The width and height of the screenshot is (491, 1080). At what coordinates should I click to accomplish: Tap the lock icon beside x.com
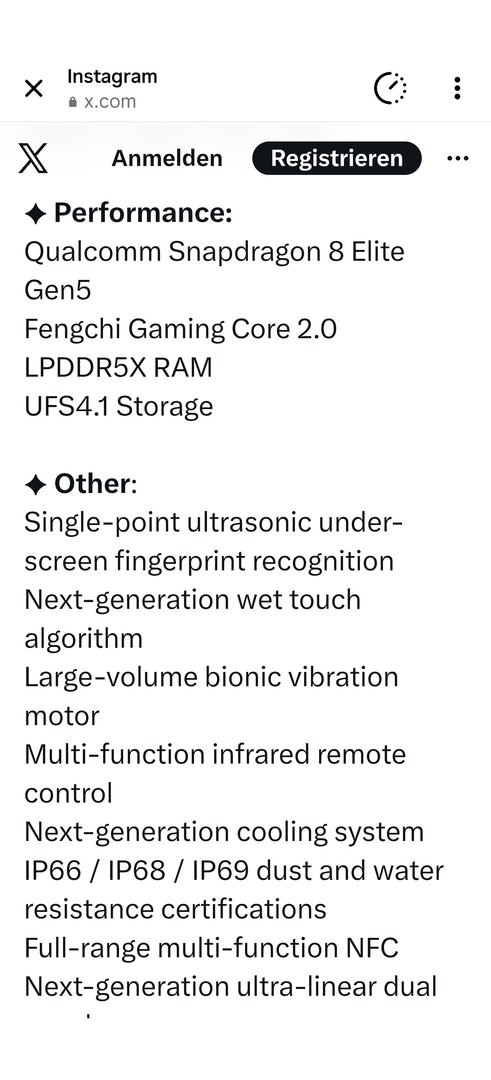(73, 102)
